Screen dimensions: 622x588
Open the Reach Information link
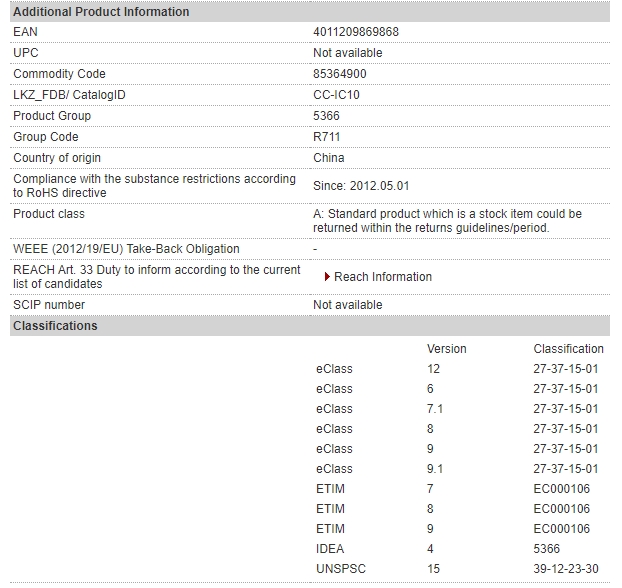click(383, 277)
